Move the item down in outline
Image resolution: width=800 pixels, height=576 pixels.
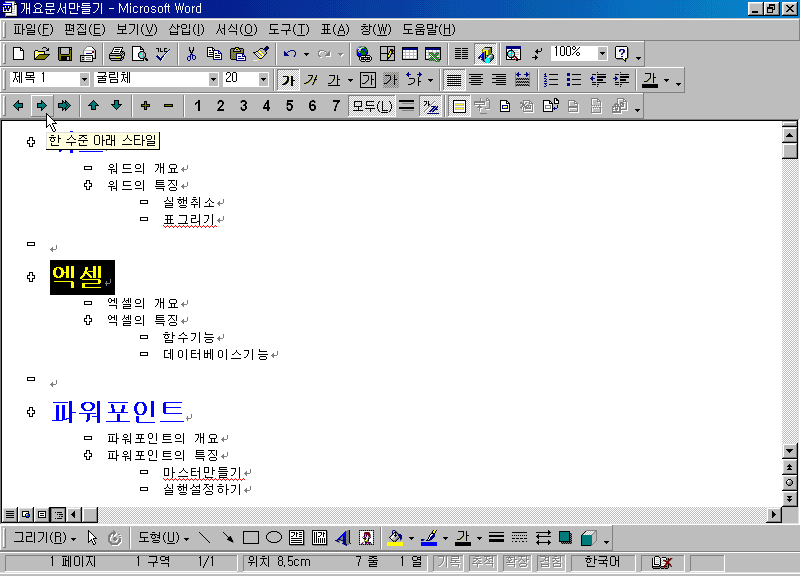pos(116,106)
